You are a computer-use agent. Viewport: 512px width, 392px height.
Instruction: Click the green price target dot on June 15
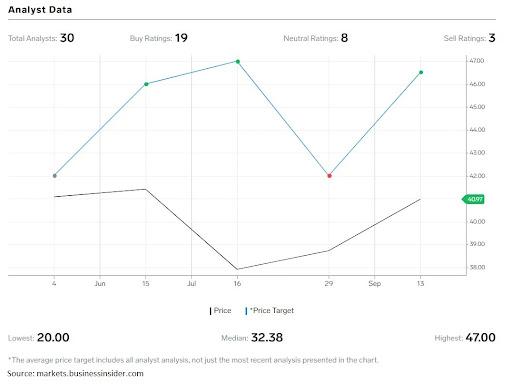[x=146, y=84]
